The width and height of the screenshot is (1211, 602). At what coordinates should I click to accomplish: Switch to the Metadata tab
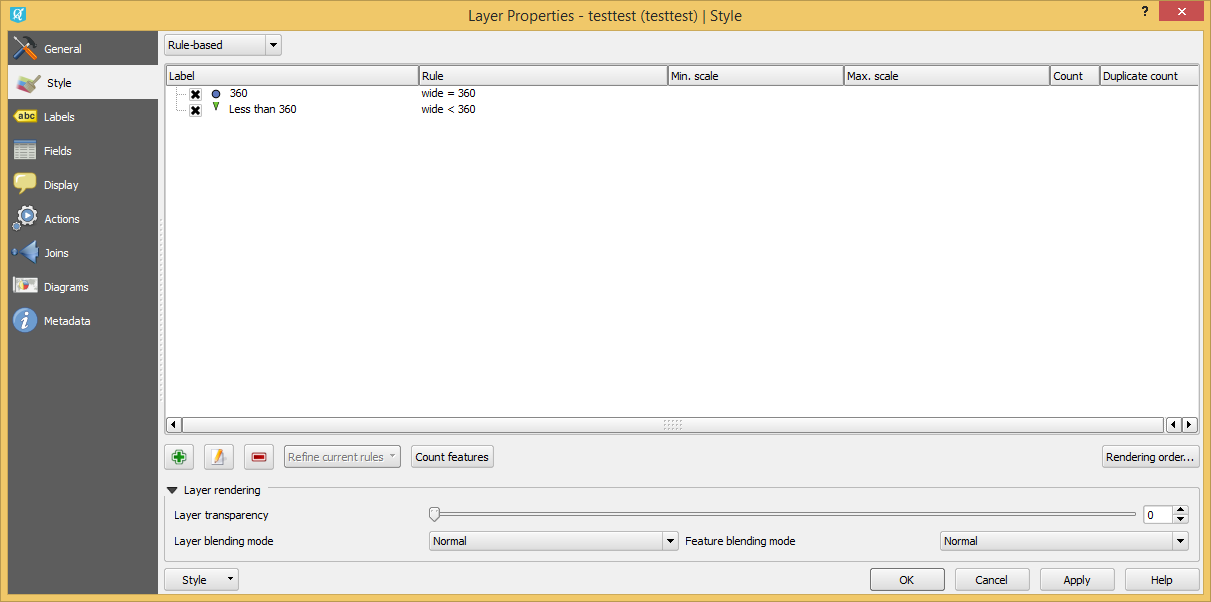point(83,321)
